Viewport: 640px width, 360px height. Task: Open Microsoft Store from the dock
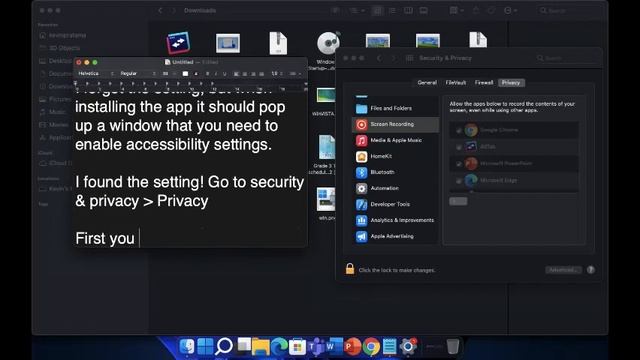(x=298, y=347)
